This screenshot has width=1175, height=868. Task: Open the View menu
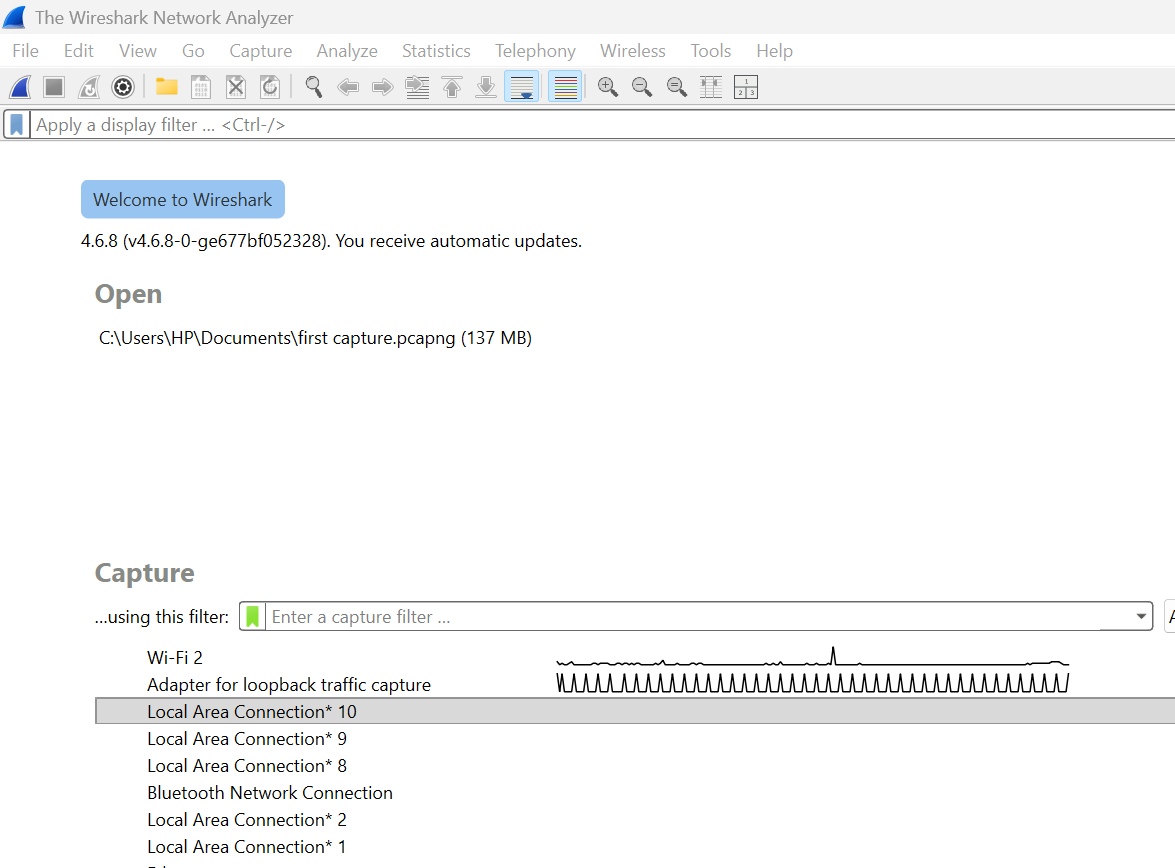click(x=138, y=51)
